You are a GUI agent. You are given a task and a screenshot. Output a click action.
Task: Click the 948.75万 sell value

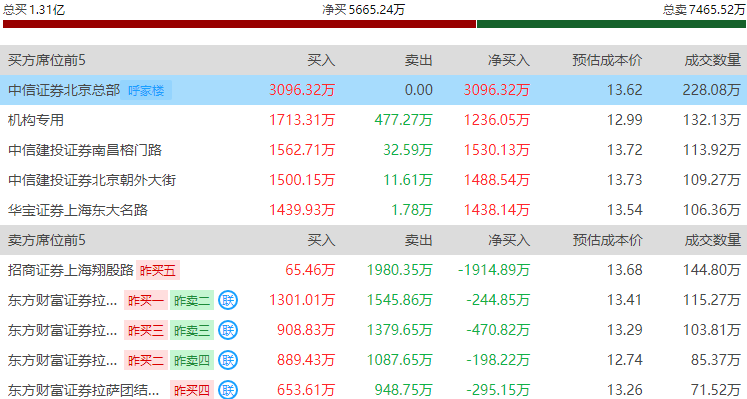point(404,390)
